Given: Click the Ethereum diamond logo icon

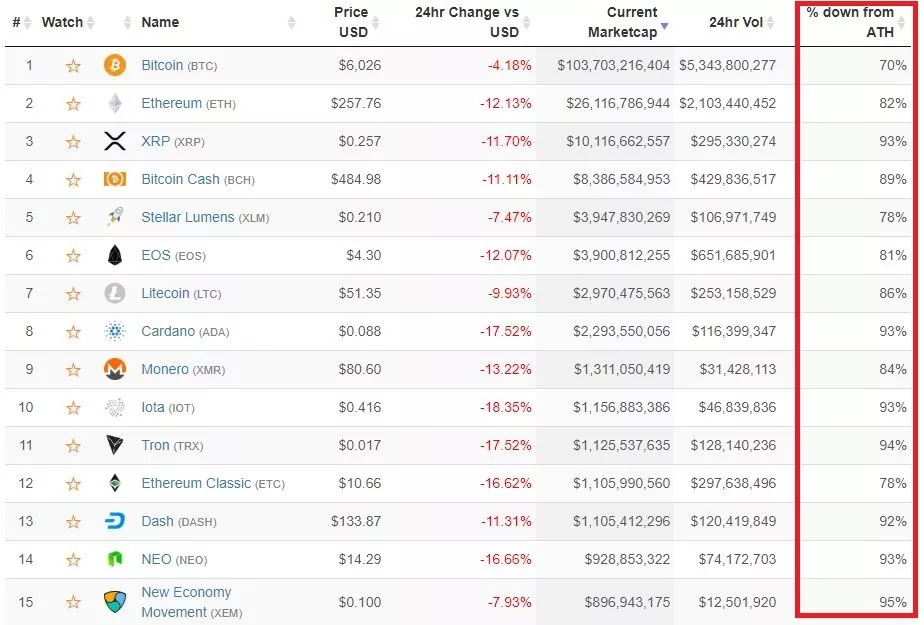Looking at the screenshot, I should [x=115, y=104].
